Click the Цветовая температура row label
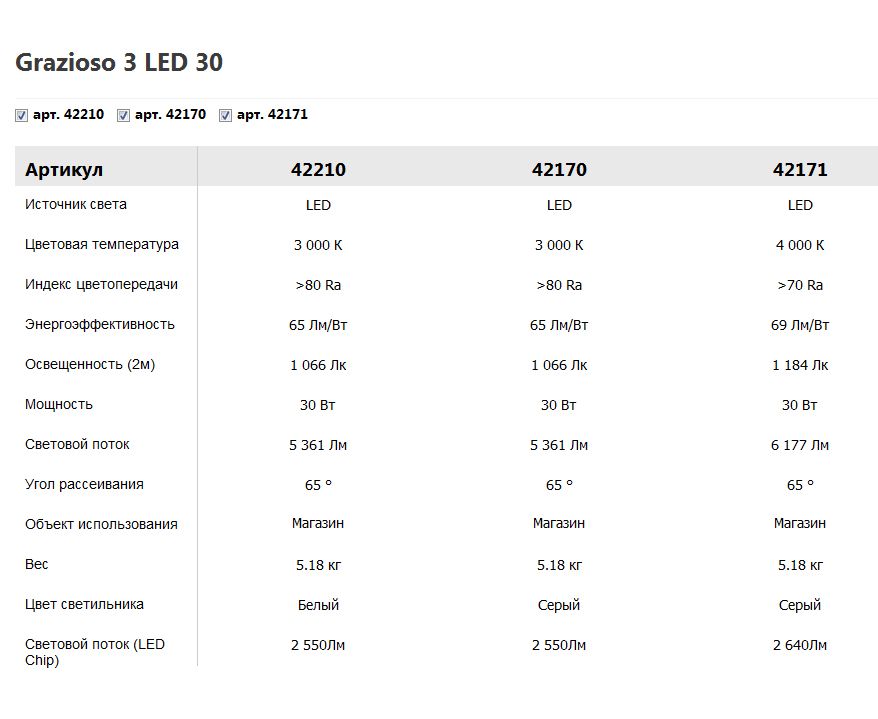Image resolution: width=878 pixels, height=719 pixels. click(x=102, y=245)
